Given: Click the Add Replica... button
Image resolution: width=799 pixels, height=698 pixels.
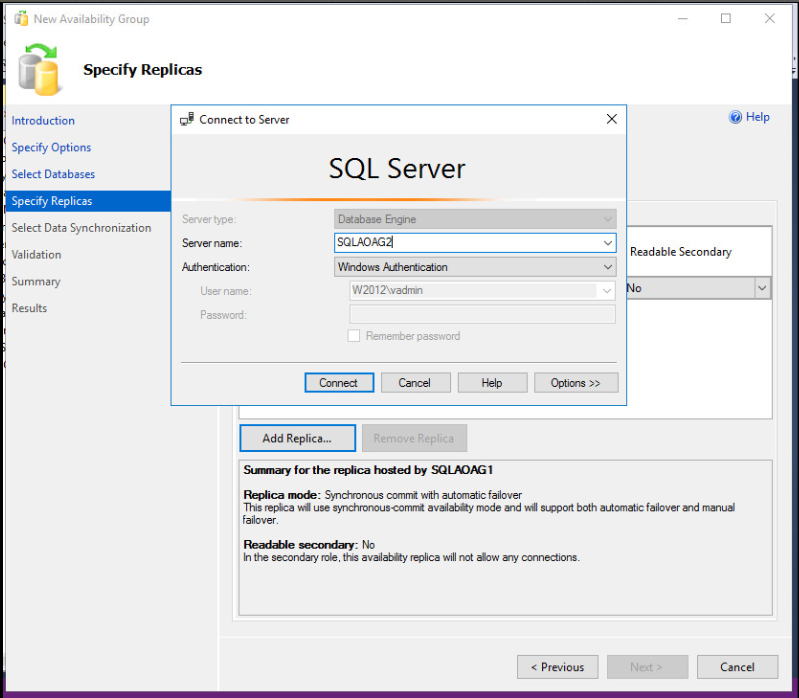Looking at the screenshot, I should pos(298,438).
